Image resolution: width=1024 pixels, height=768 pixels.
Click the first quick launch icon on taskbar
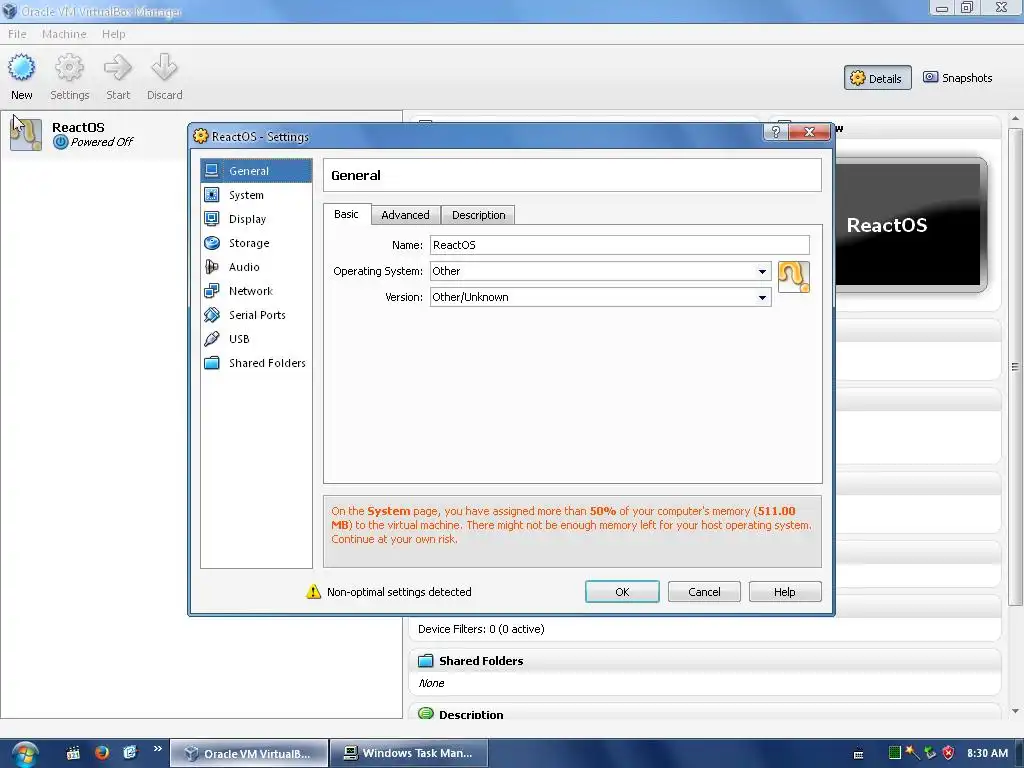[x=73, y=753]
